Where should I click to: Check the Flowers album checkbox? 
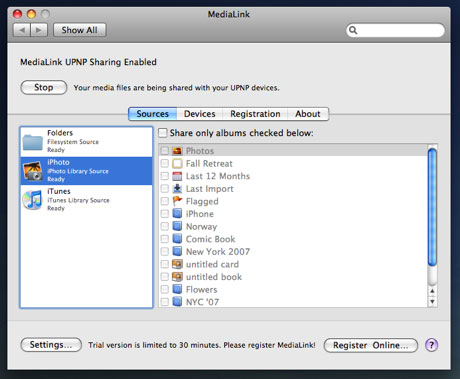tap(165, 289)
